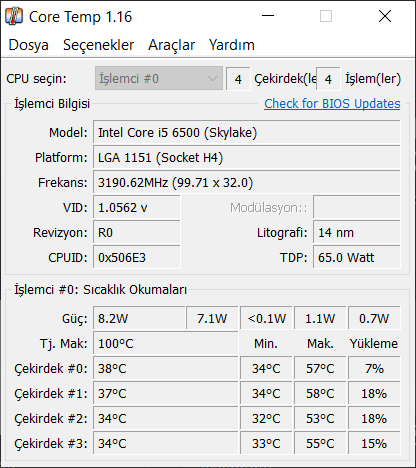Click the Frekans value 3190.62MHz
The width and height of the screenshot is (416, 468).
(x=247, y=183)
